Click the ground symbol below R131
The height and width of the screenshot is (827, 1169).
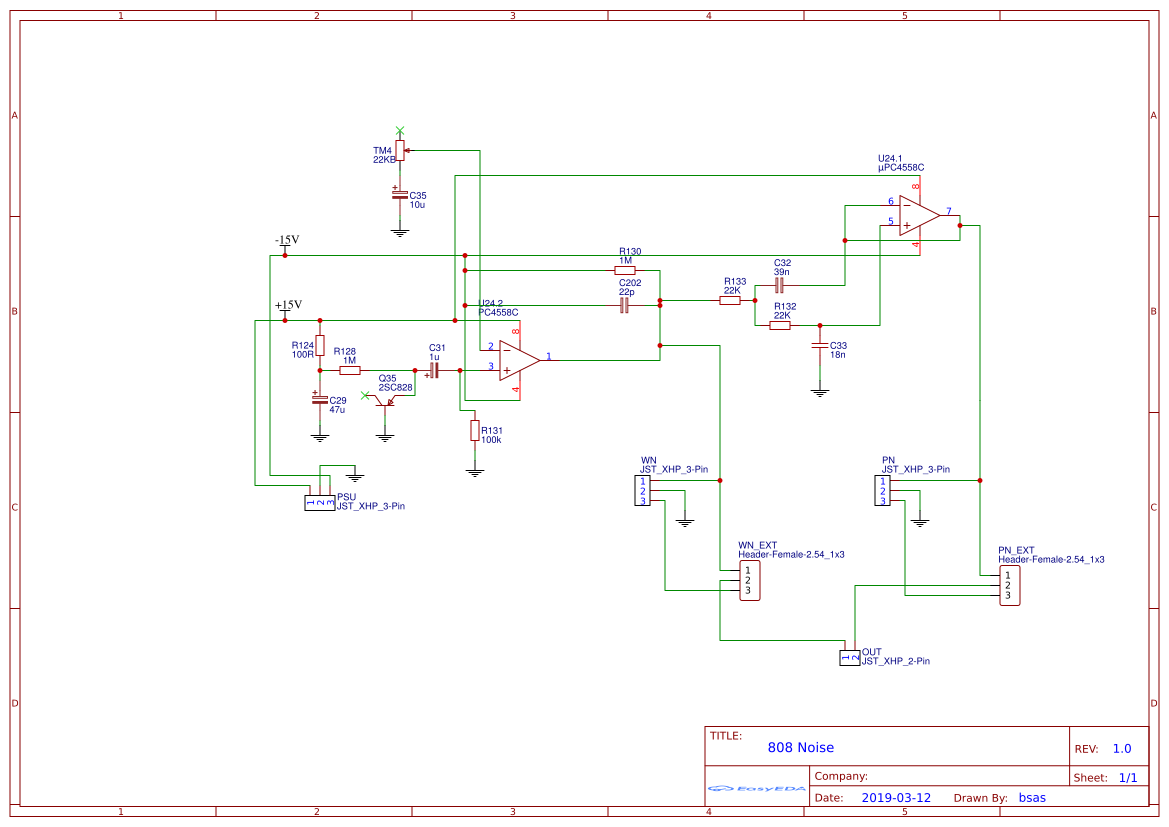474,472
